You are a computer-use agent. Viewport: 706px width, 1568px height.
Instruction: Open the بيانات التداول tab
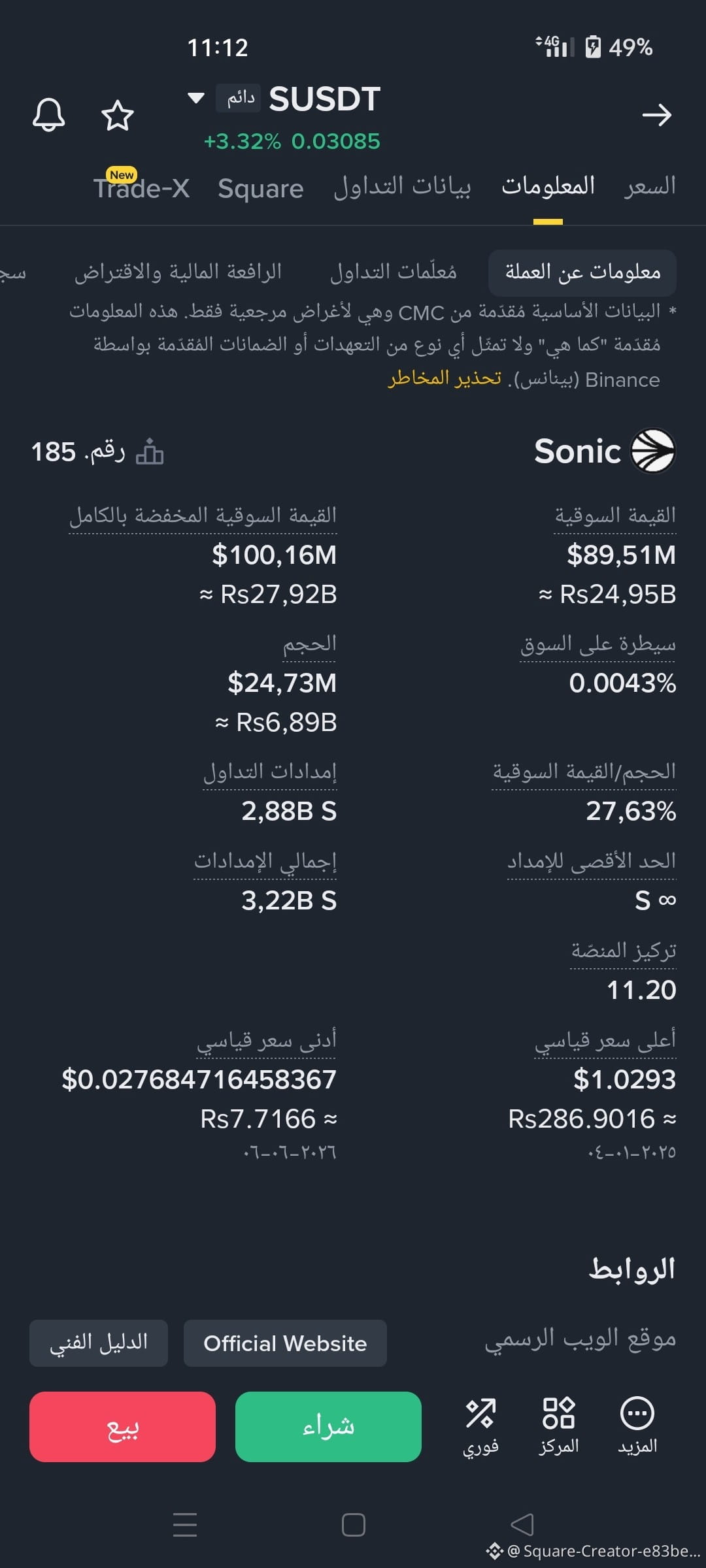pos(402,186)
